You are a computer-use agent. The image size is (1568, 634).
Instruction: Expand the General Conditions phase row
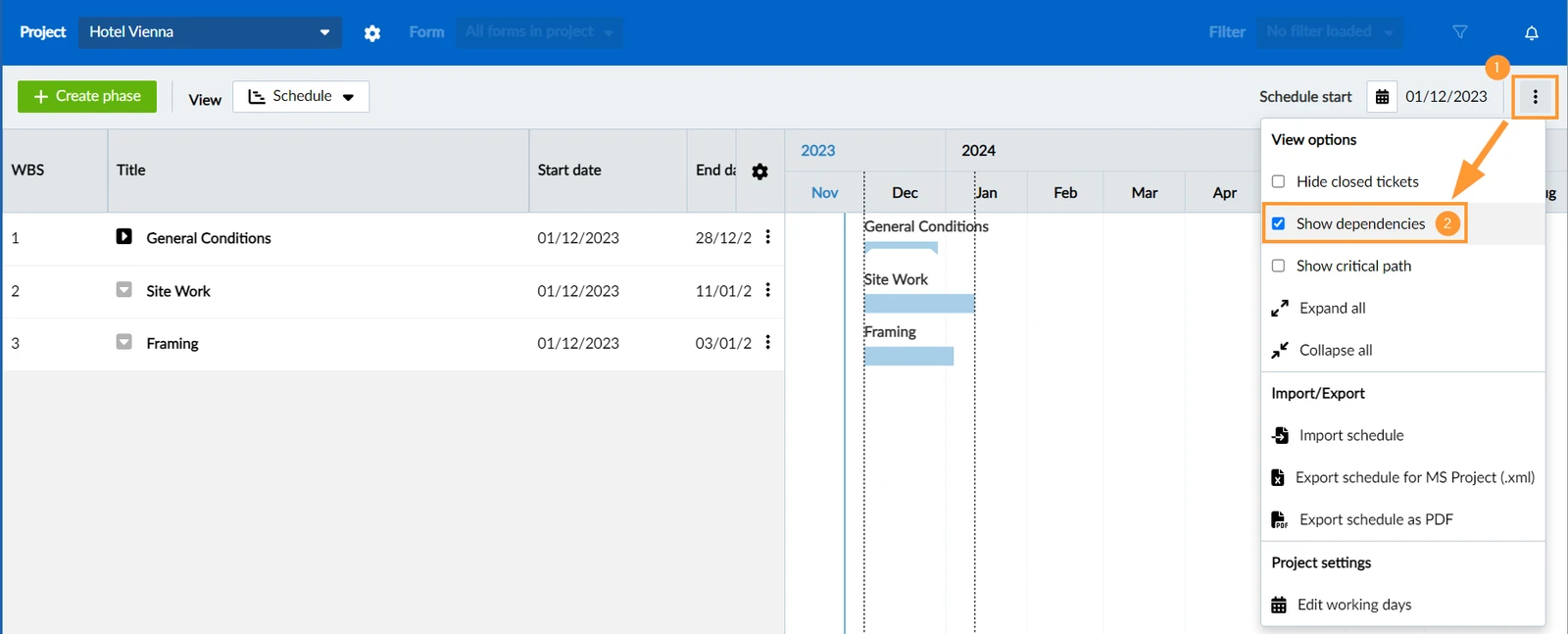[x=123, y=237]
